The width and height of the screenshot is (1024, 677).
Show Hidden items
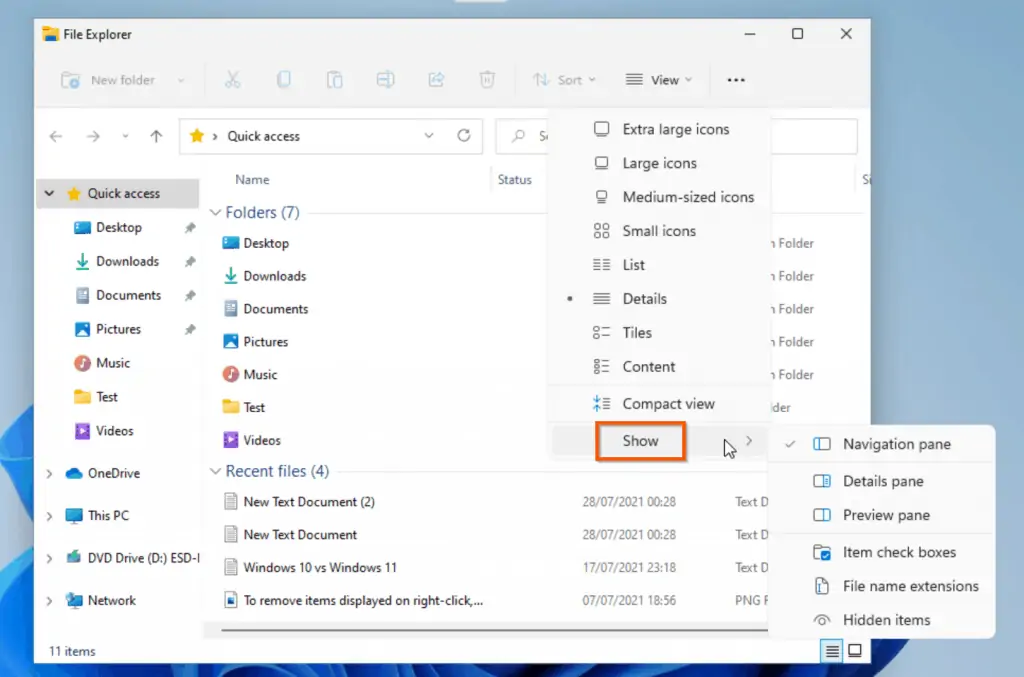click(882, 620)
